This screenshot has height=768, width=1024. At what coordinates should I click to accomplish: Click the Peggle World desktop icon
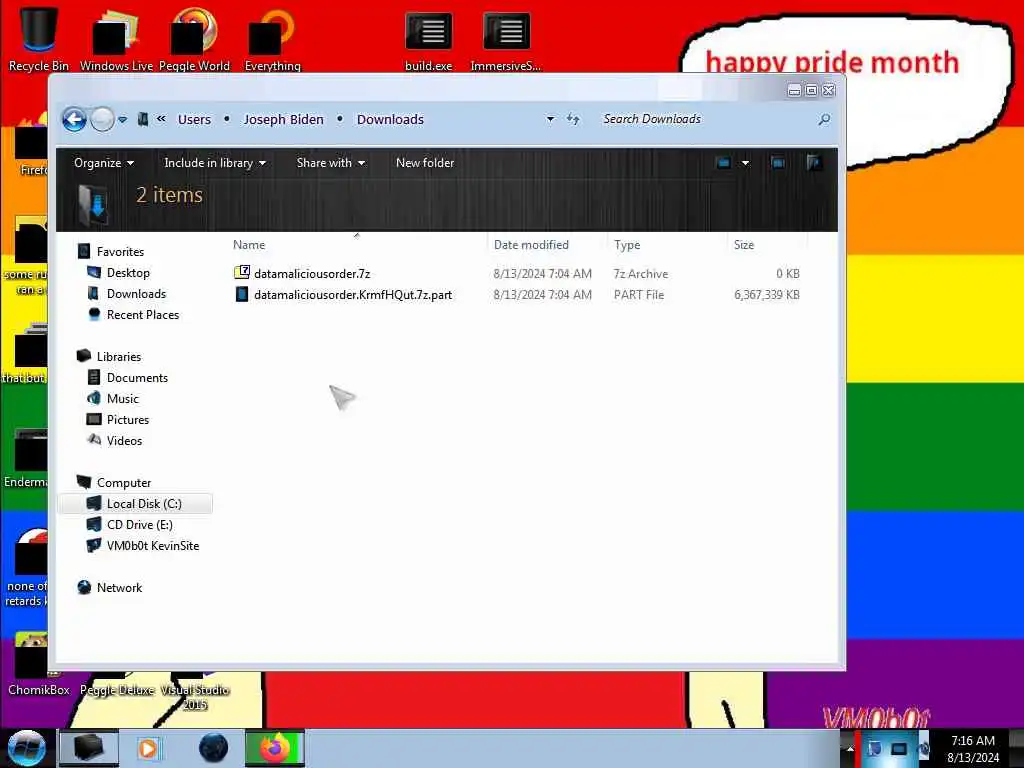tap(194, 39)
